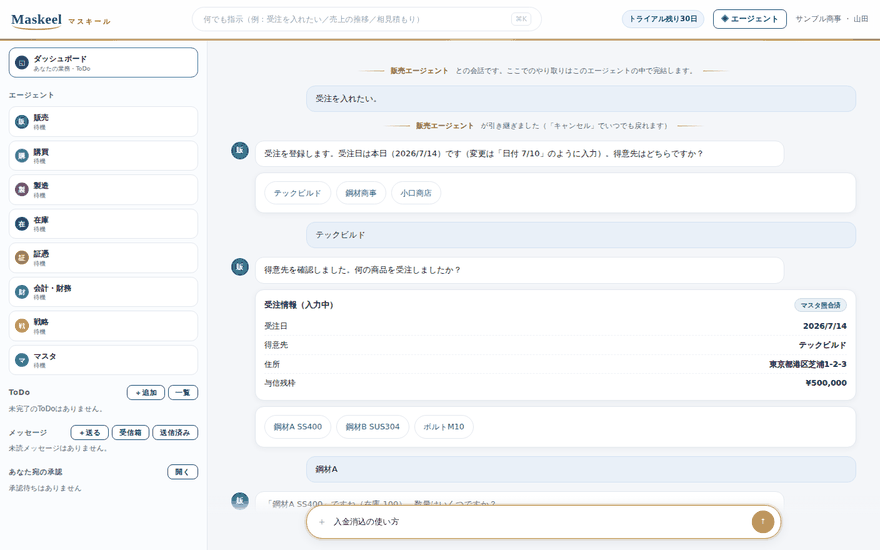
Task: Click the 会計・財務 agent icon
Action: 21,292
